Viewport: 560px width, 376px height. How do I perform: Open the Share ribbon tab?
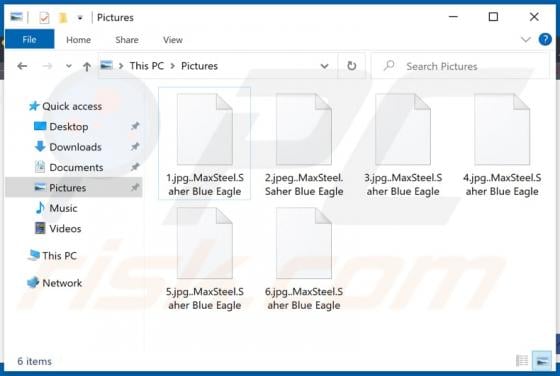pos(127,40)
